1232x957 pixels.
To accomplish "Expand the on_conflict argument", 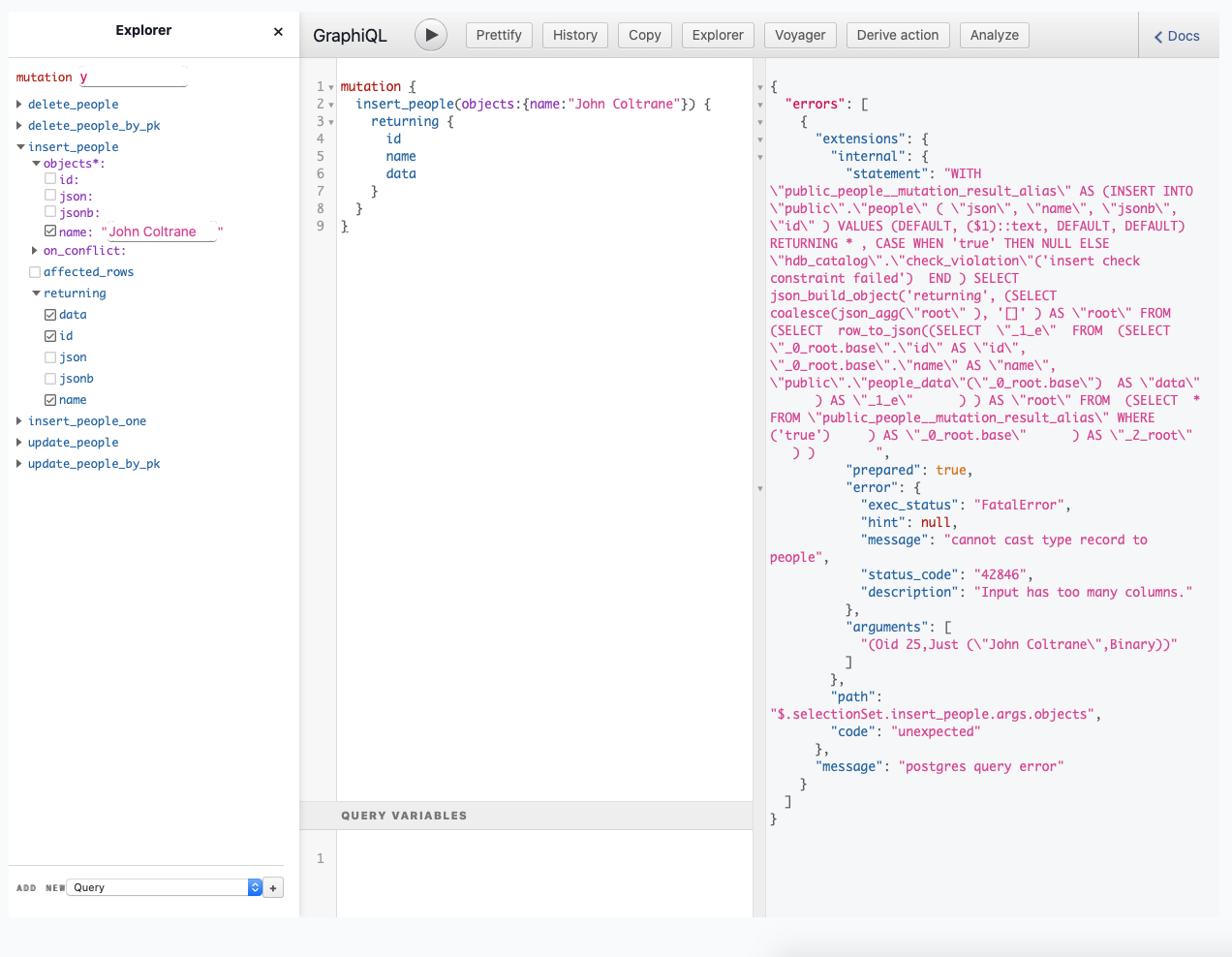I will tap(35, 251).
